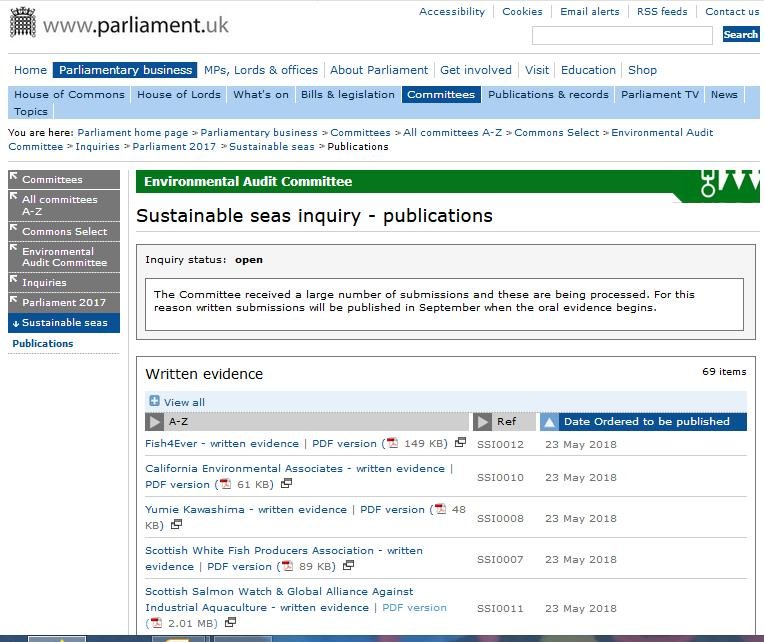Click the Environmental Audit Committee banner emblem
This screenshot has width=764, height=642.
729,183
